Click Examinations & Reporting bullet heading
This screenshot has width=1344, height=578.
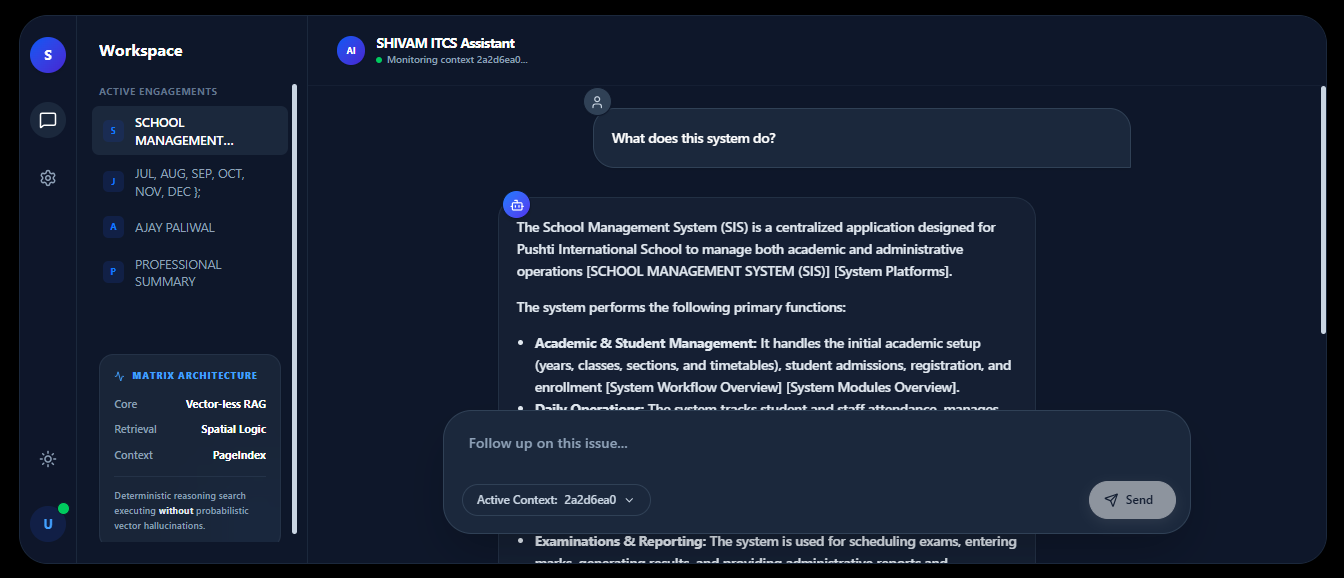click(x=621, y=541)
